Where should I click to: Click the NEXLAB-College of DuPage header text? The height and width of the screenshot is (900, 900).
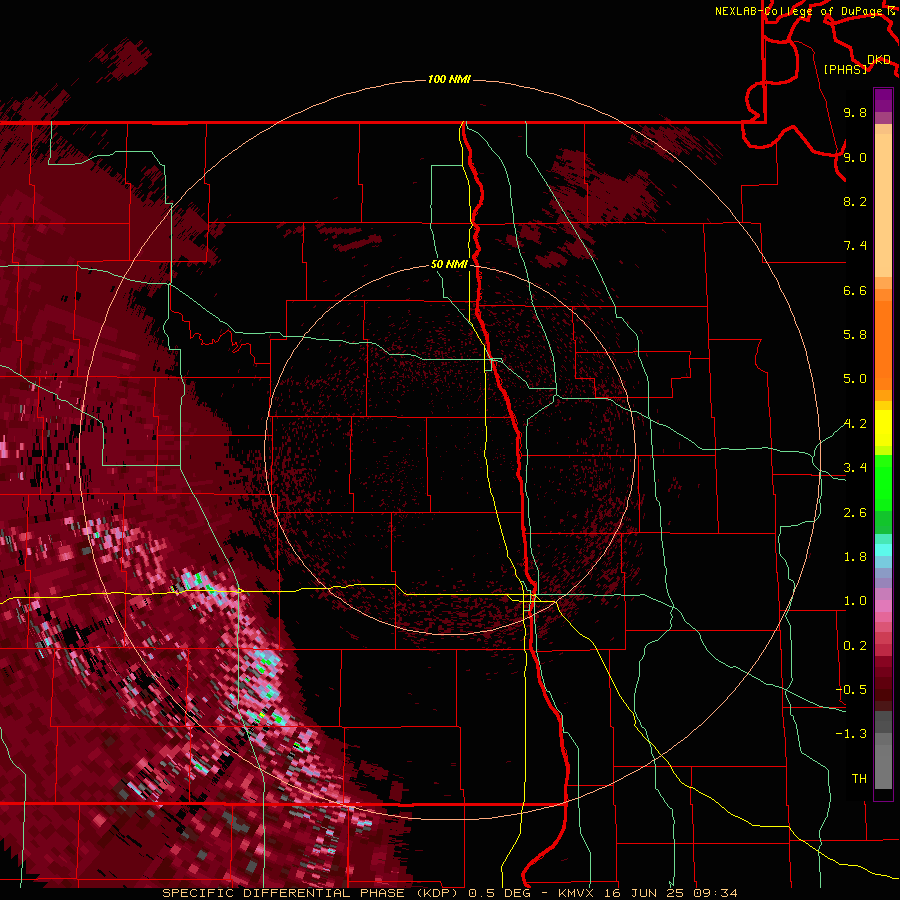pos(800,11)
